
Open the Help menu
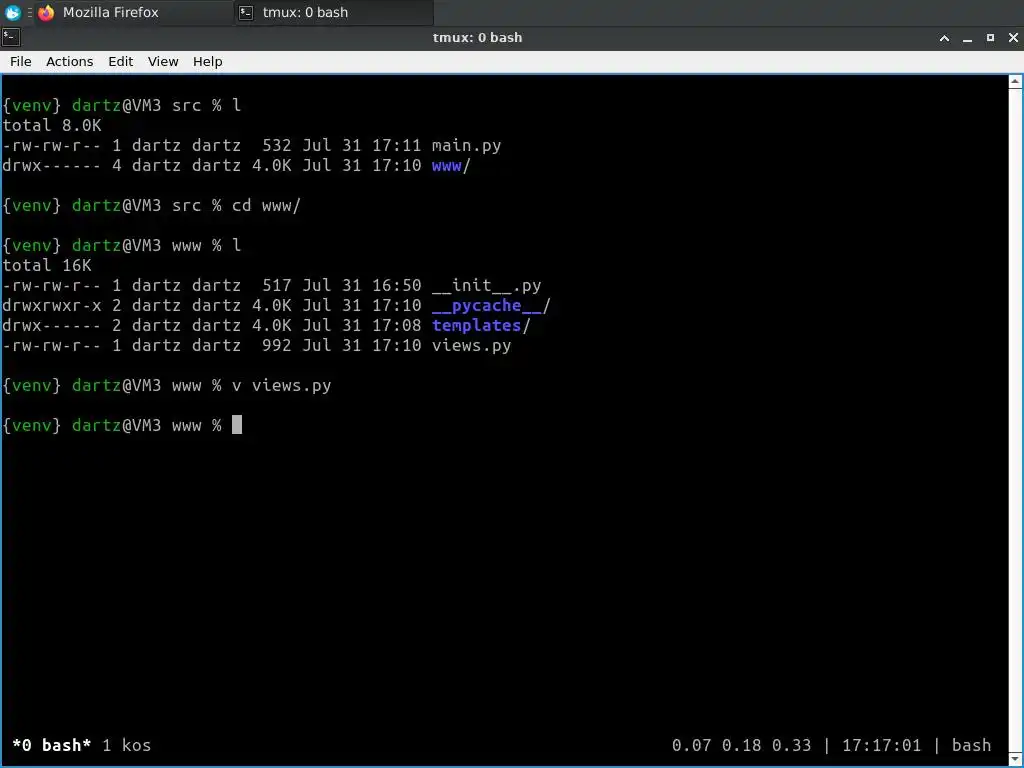pyautogui.click(x=208, y=61)
